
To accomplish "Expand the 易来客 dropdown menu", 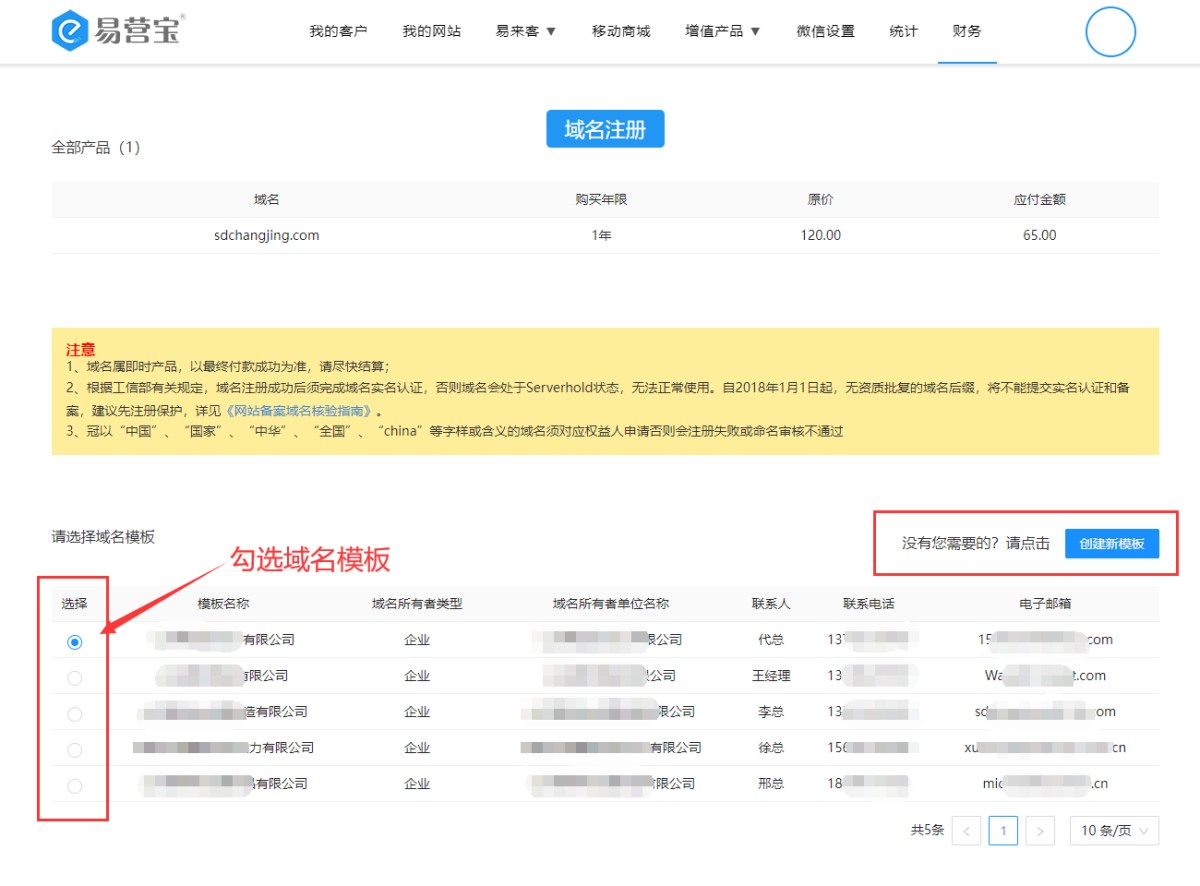I will point(526,31).
